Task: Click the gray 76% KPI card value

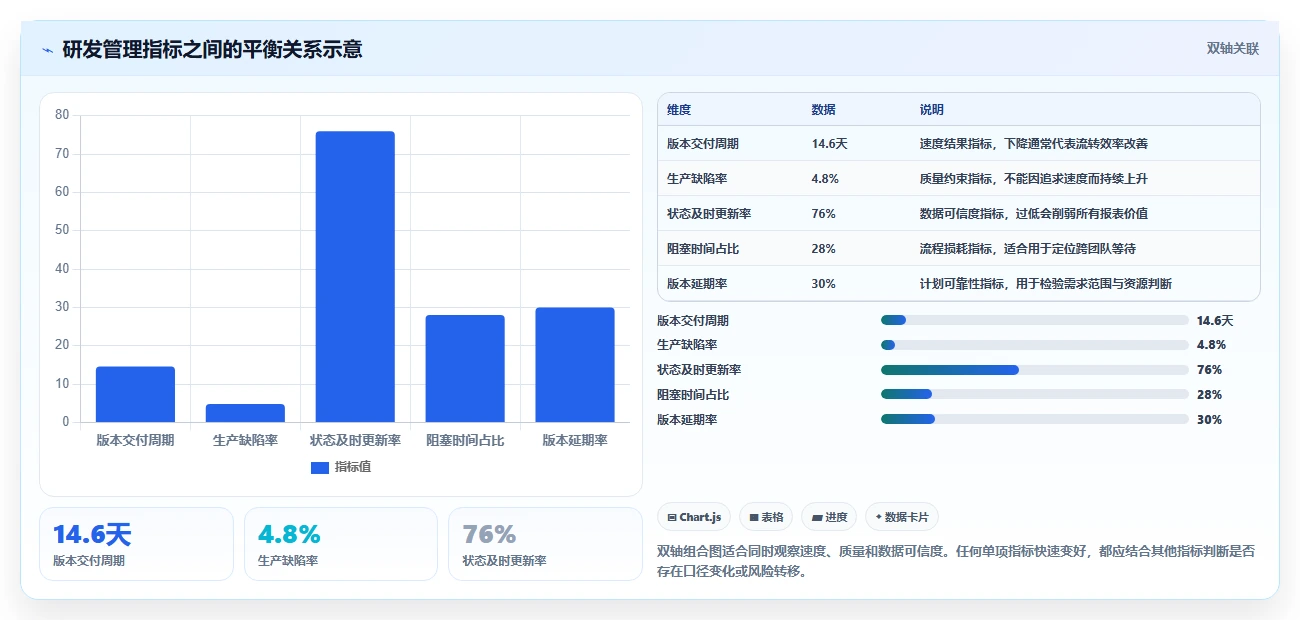Action: pyautogui.click(x=489, y=535)
